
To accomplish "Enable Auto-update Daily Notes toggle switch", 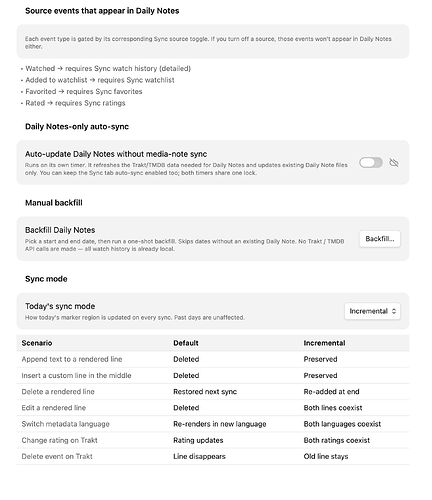I will 371,163.
